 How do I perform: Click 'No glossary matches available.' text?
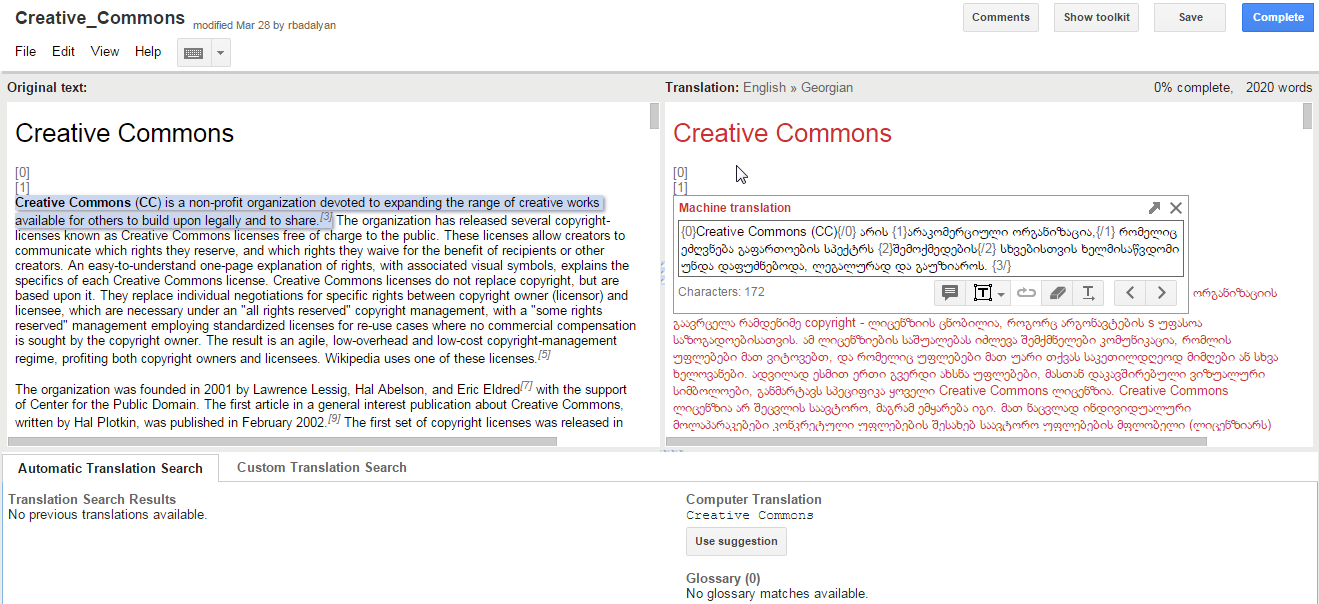[x=777, y=594]
